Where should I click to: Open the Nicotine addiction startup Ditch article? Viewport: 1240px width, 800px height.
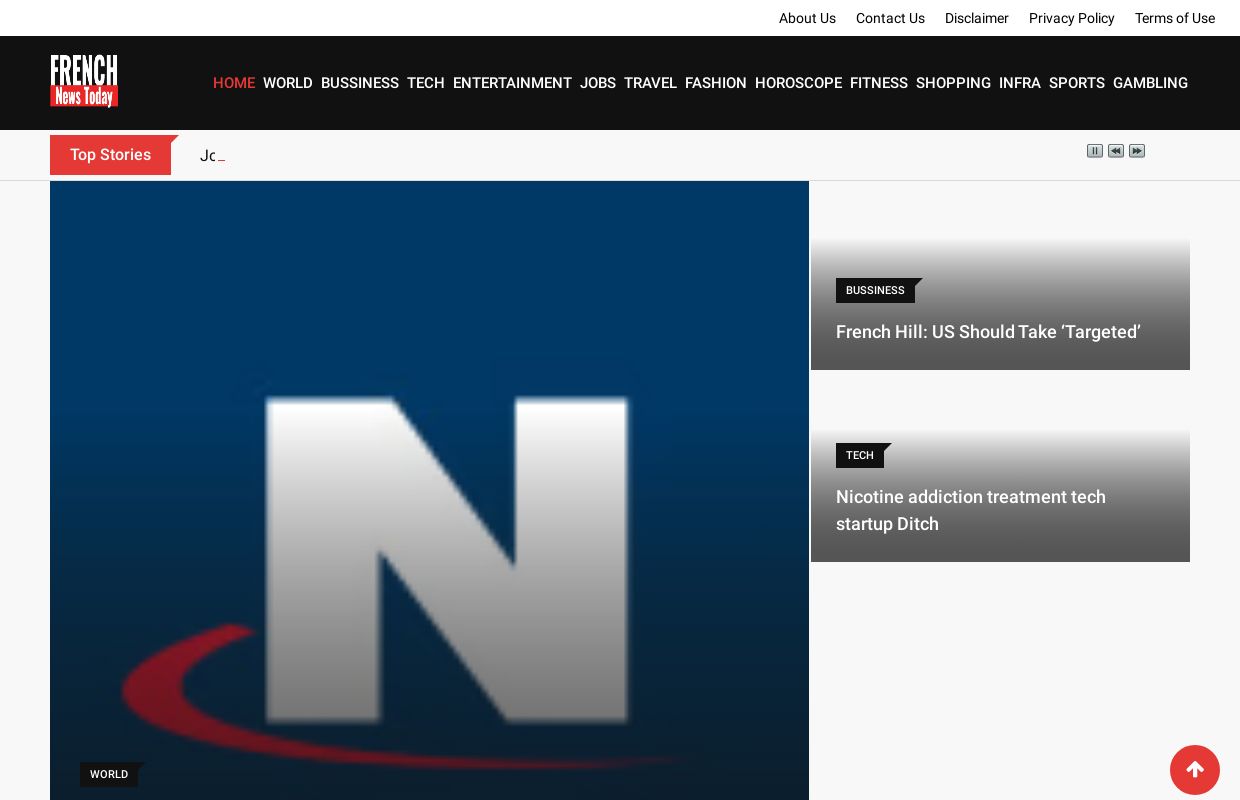971,510
